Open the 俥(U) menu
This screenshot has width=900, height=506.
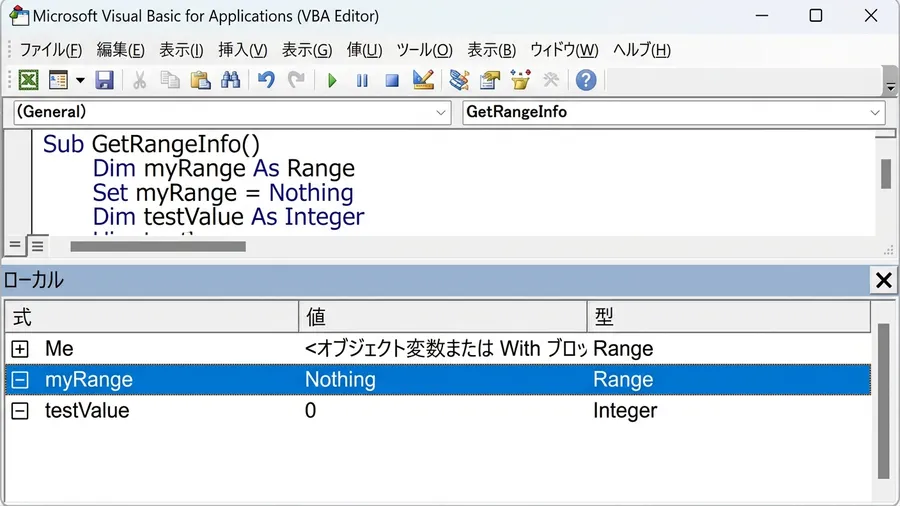[364, 50]
